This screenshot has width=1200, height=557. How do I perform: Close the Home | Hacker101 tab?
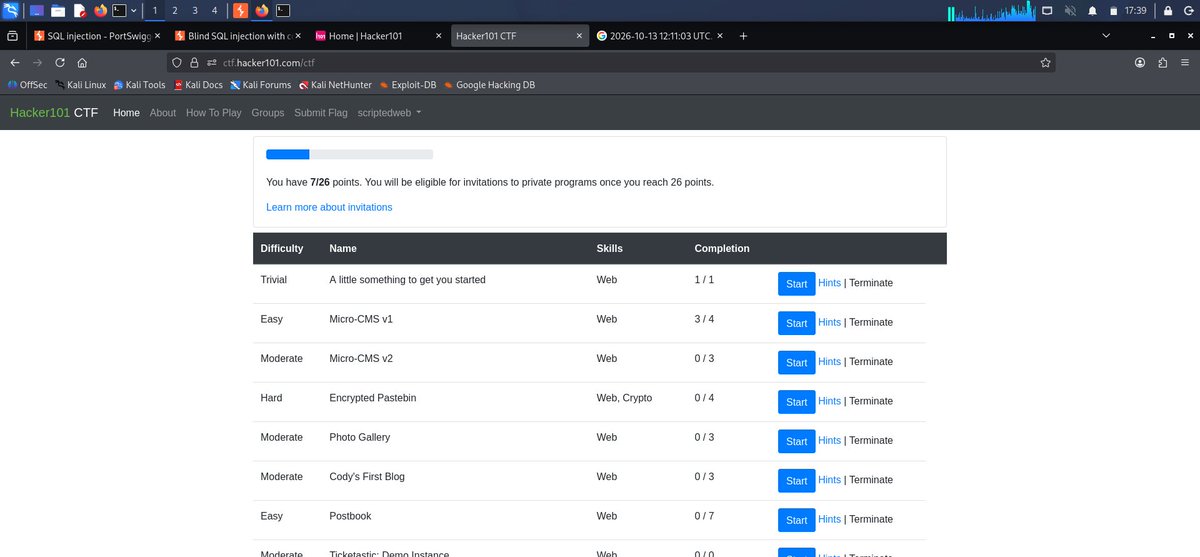(x=438, y=35)
